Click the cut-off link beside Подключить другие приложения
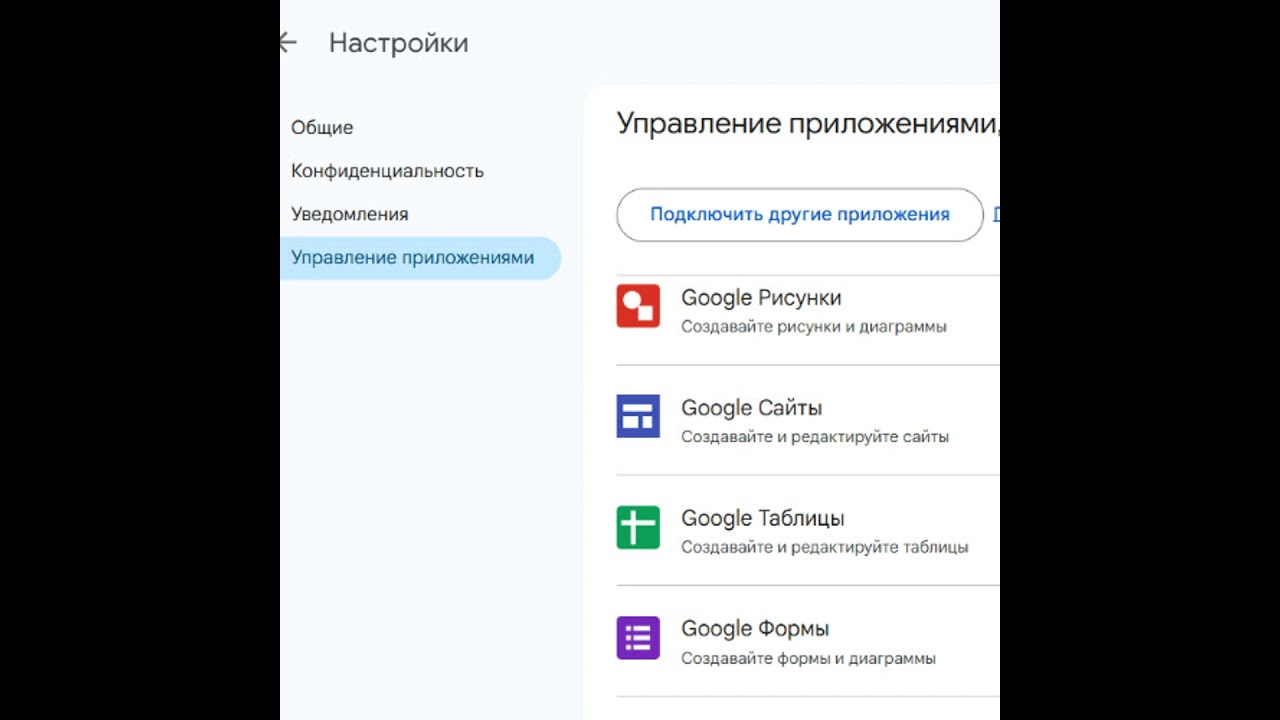1280x720 pixels. [x=996, y=214]
